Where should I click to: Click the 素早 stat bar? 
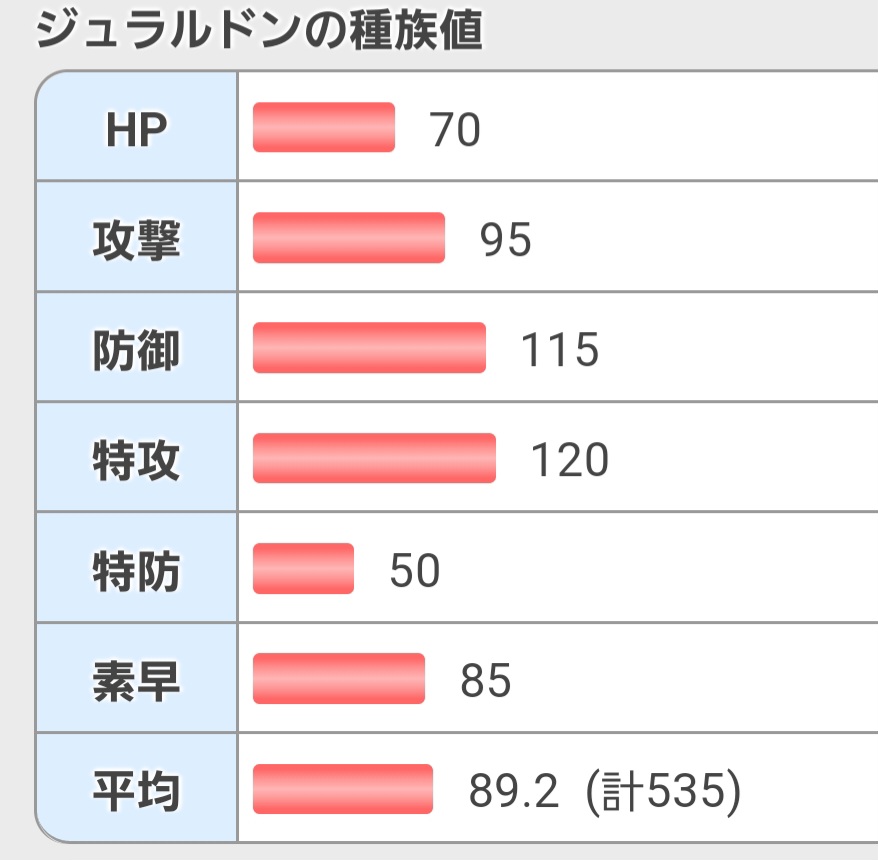click(x=339, y=678)
